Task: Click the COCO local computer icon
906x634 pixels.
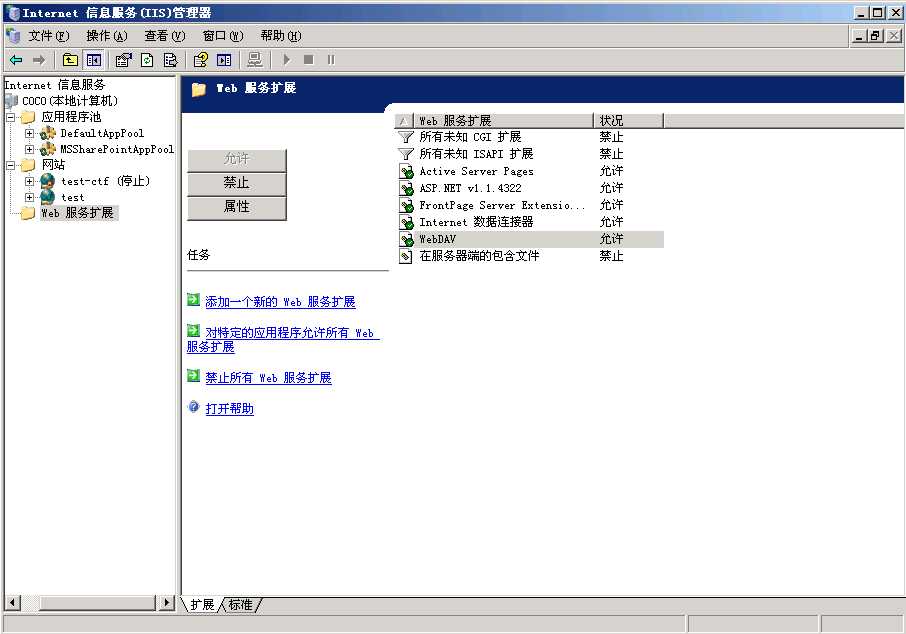Action: [11, 101]
